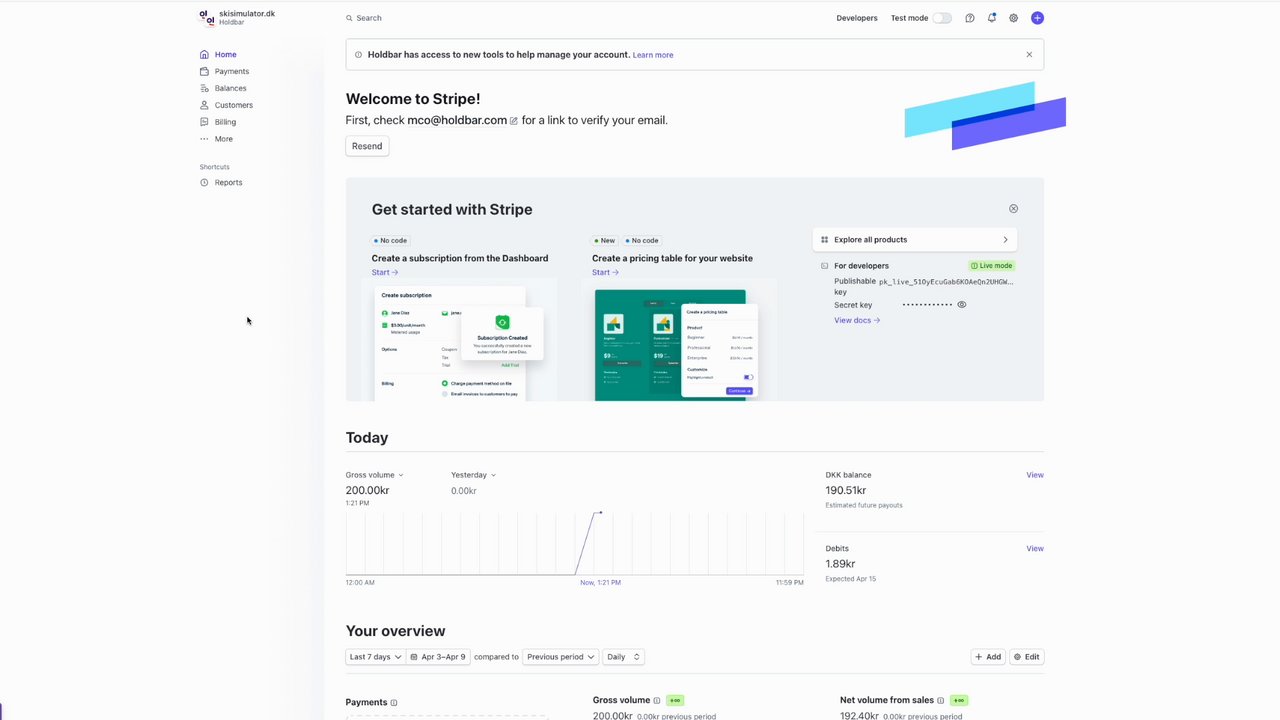Click the Add button in overview
This screenshot has height=720, width=1280.
987,657
